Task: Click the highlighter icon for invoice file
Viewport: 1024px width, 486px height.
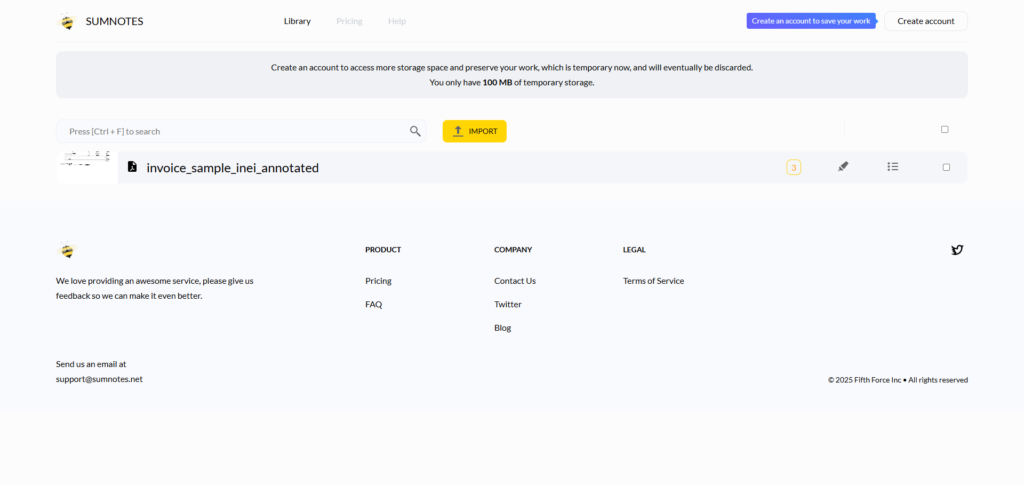Action: click(843, 167)
